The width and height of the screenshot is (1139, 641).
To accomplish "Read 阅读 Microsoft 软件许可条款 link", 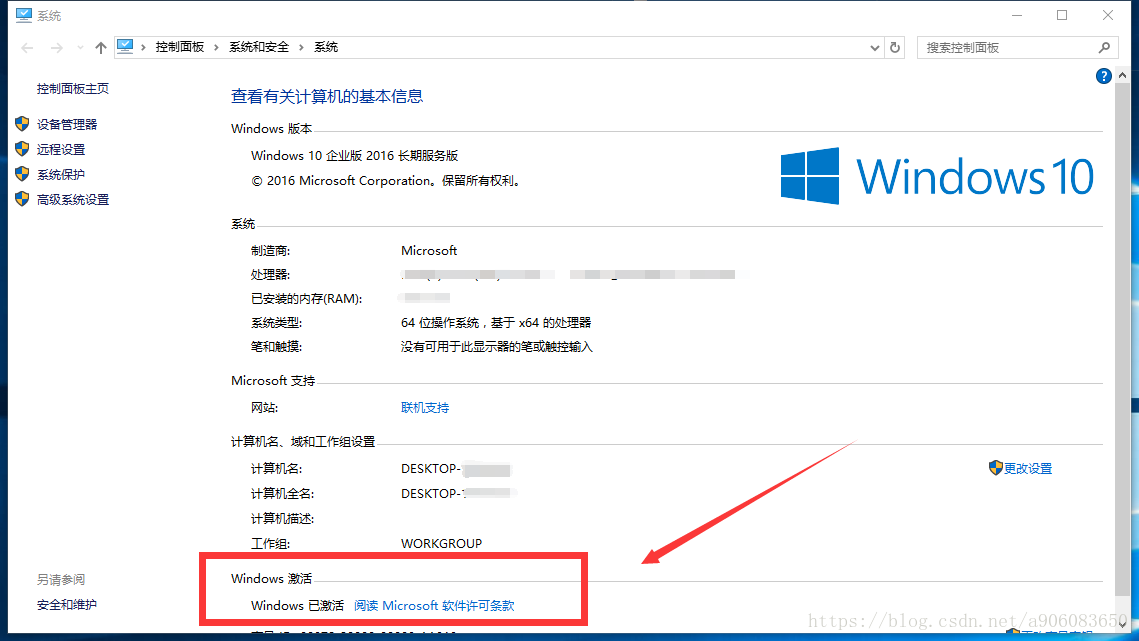I will [x=434, y=605].
